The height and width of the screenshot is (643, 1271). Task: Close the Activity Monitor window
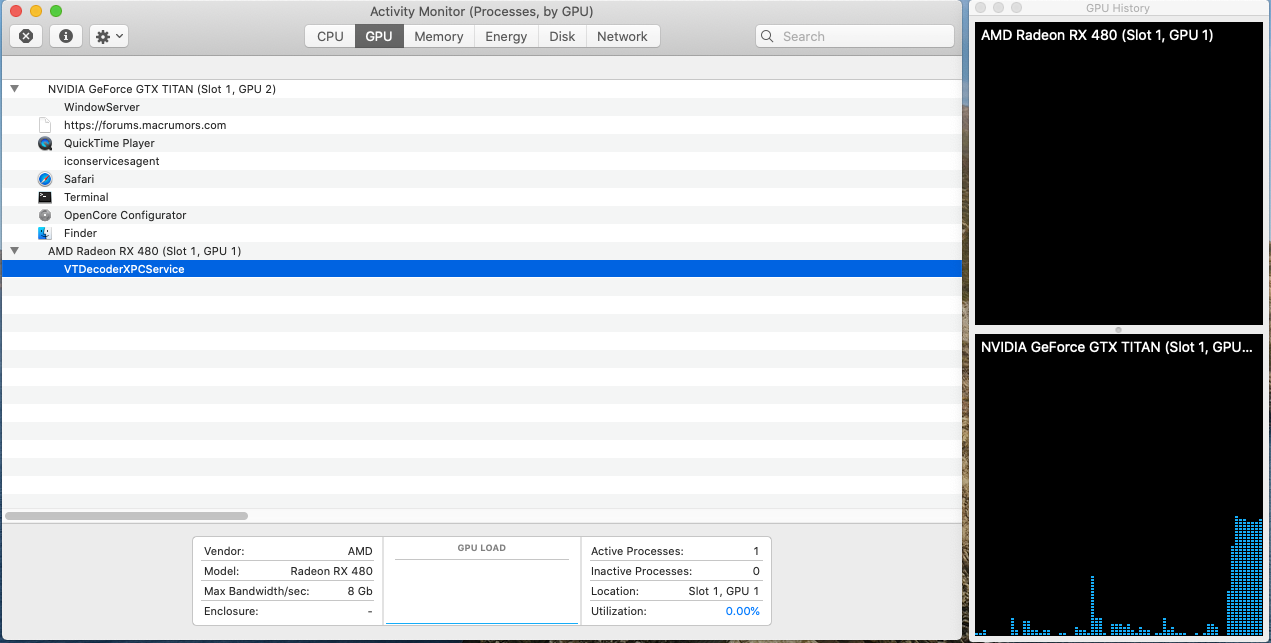pyautogui.click(x=16, y=11)
